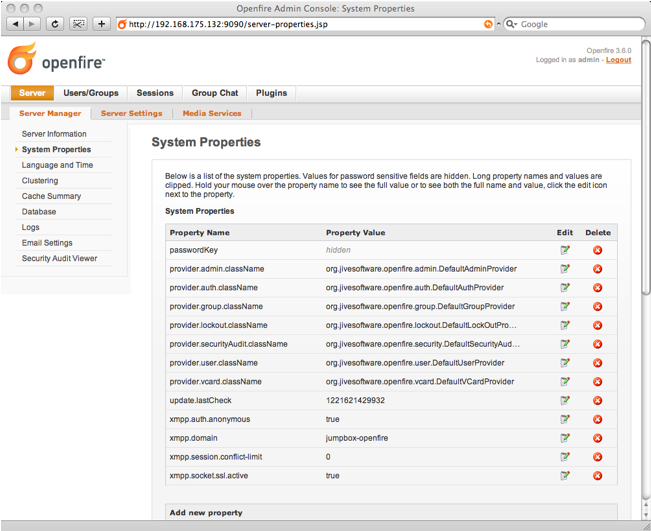Image resolution: width=651 pixels, height=531 pixels.
Task: Edit xmpp.domain property
Action: click(565, 438)
